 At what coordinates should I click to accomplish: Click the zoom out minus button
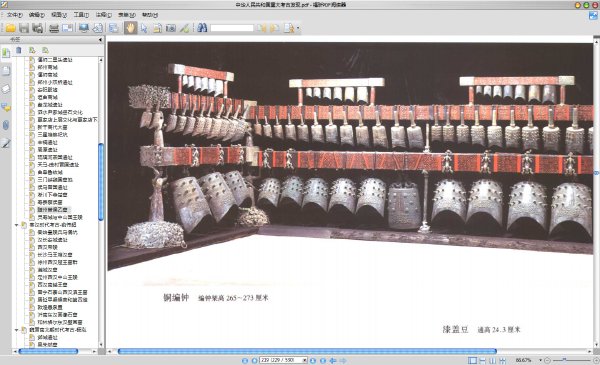(548, 360)
